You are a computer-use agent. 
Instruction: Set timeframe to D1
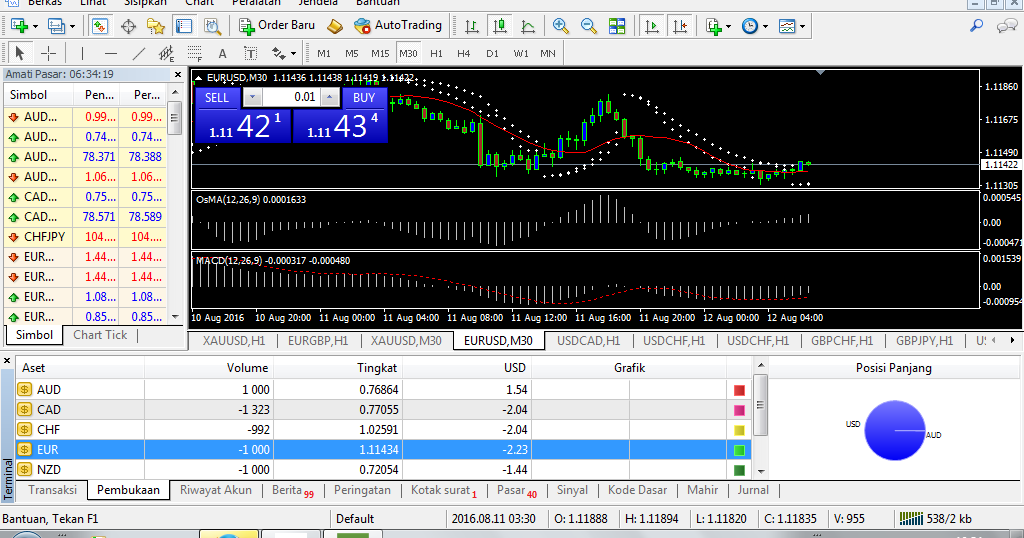point(492,54)
